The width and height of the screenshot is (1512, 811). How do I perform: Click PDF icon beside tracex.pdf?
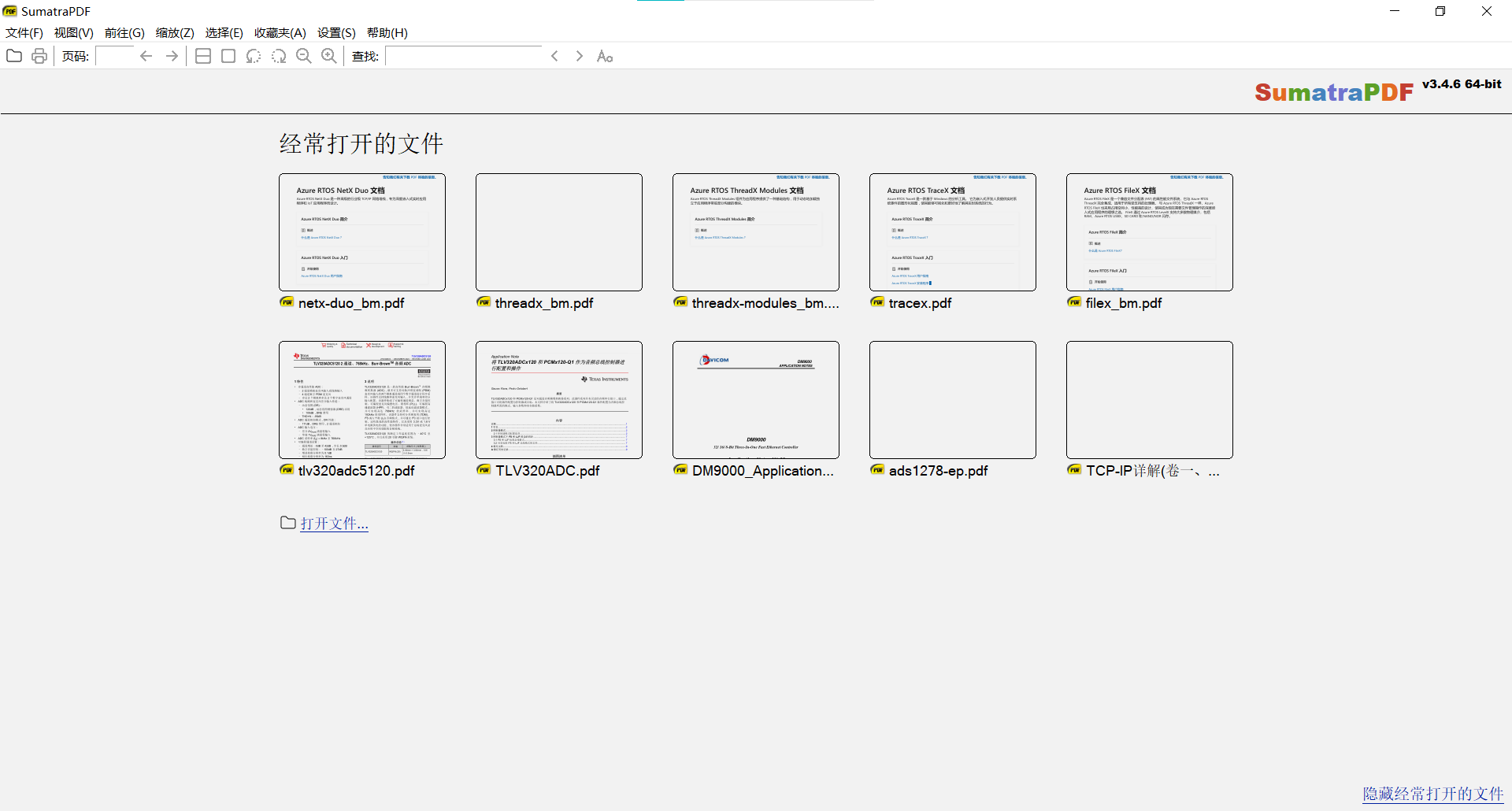[877, 302]
